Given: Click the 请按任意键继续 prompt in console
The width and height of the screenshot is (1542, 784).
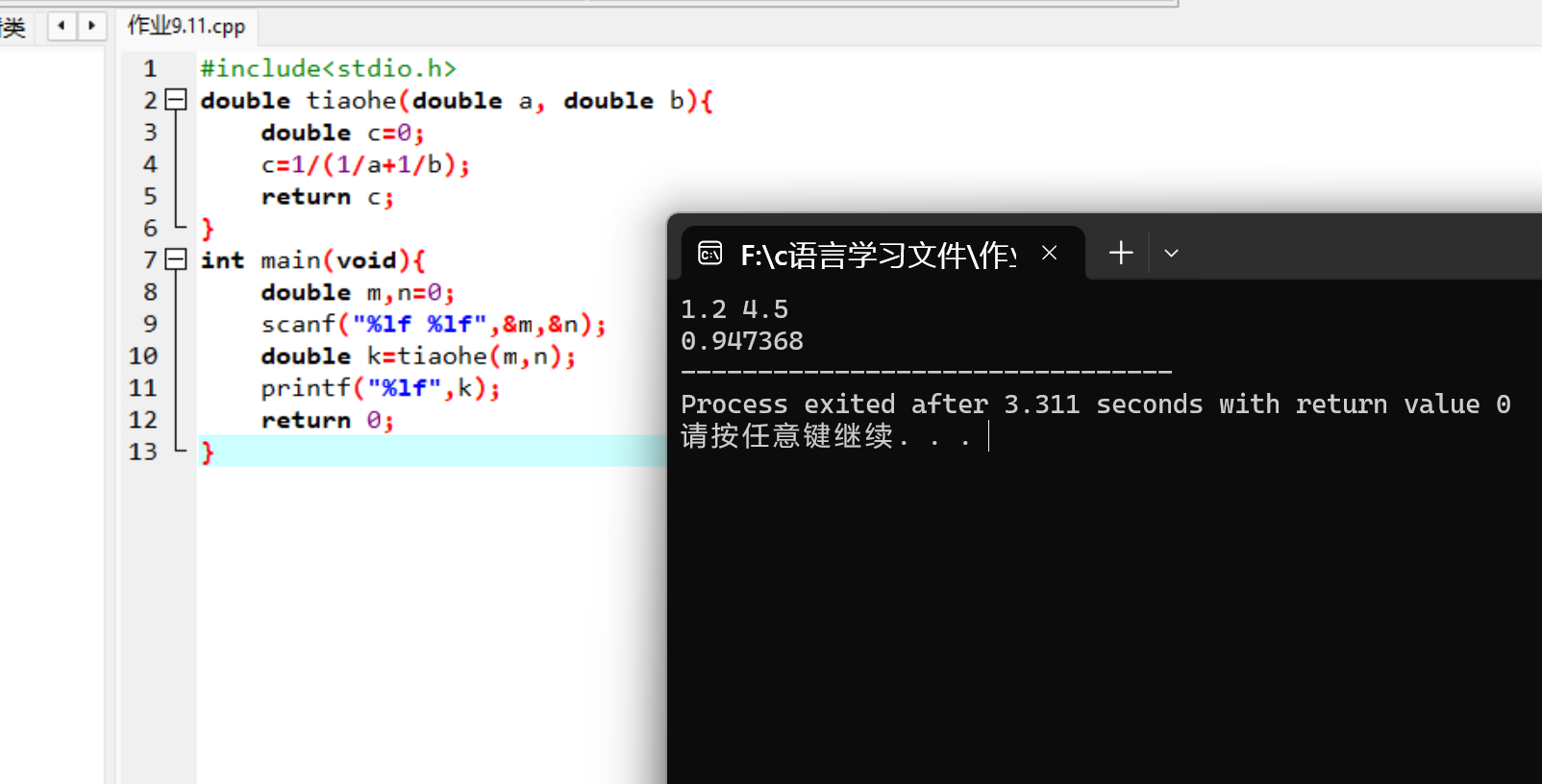Looking at the screenshot, I should tap(826, 436).
